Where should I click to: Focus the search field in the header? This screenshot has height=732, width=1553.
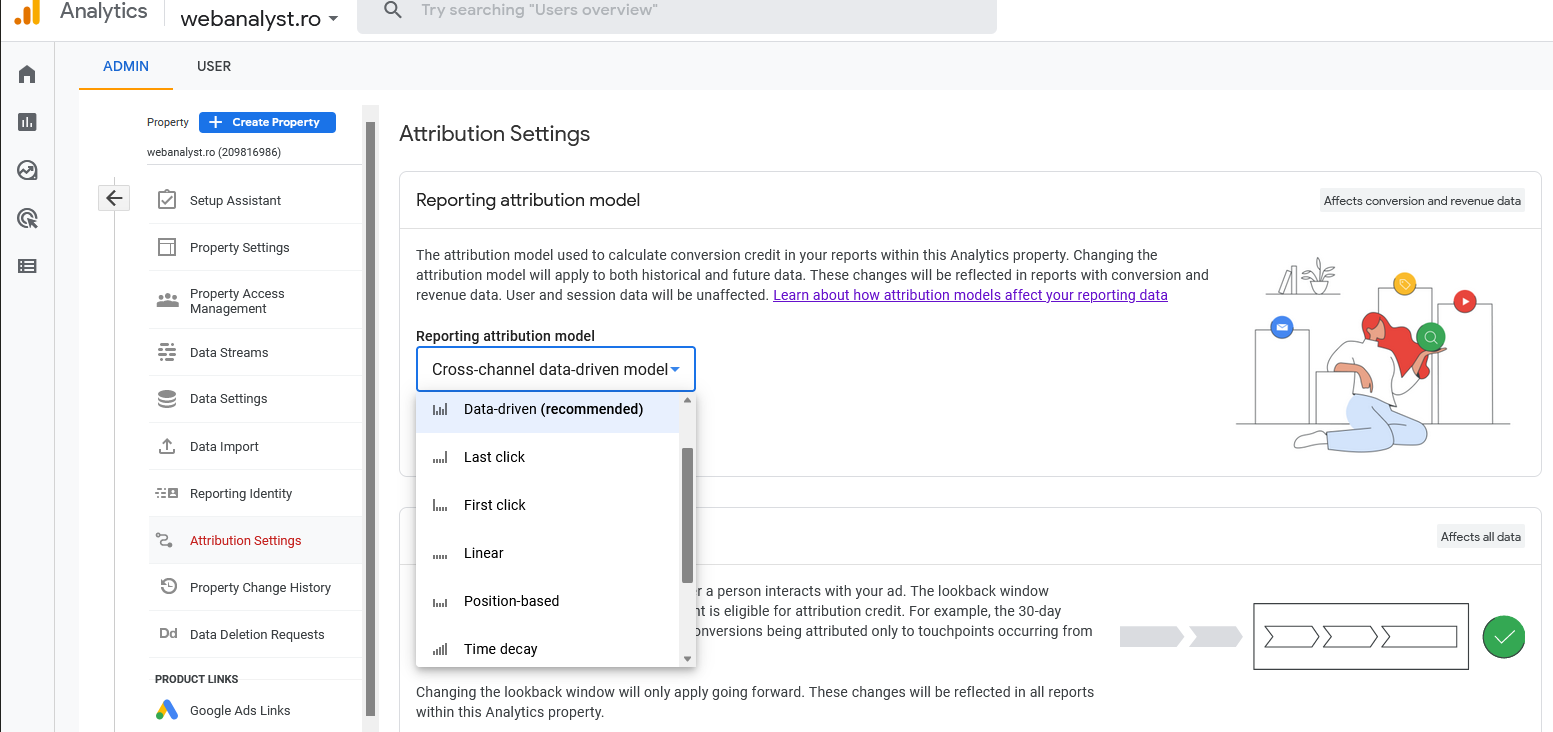tap(677, 12)
